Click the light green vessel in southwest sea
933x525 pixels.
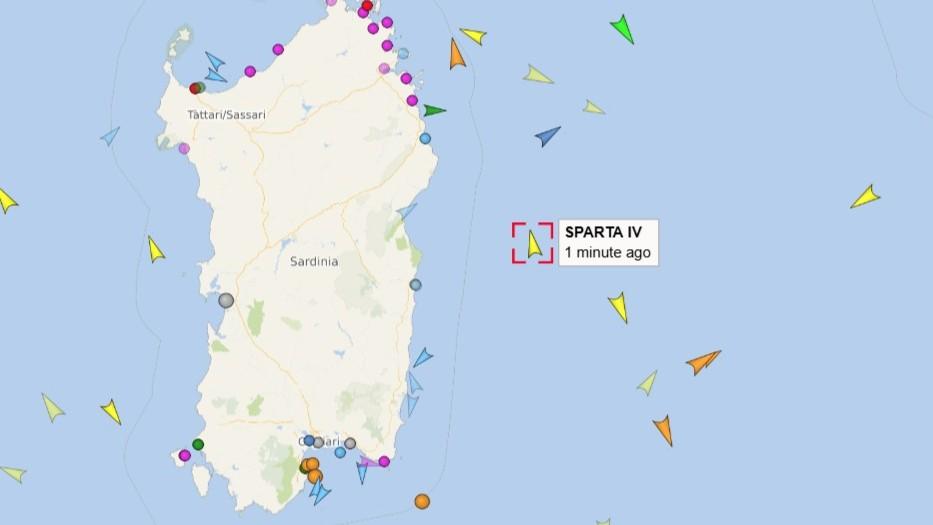click(x=52, y=408)
